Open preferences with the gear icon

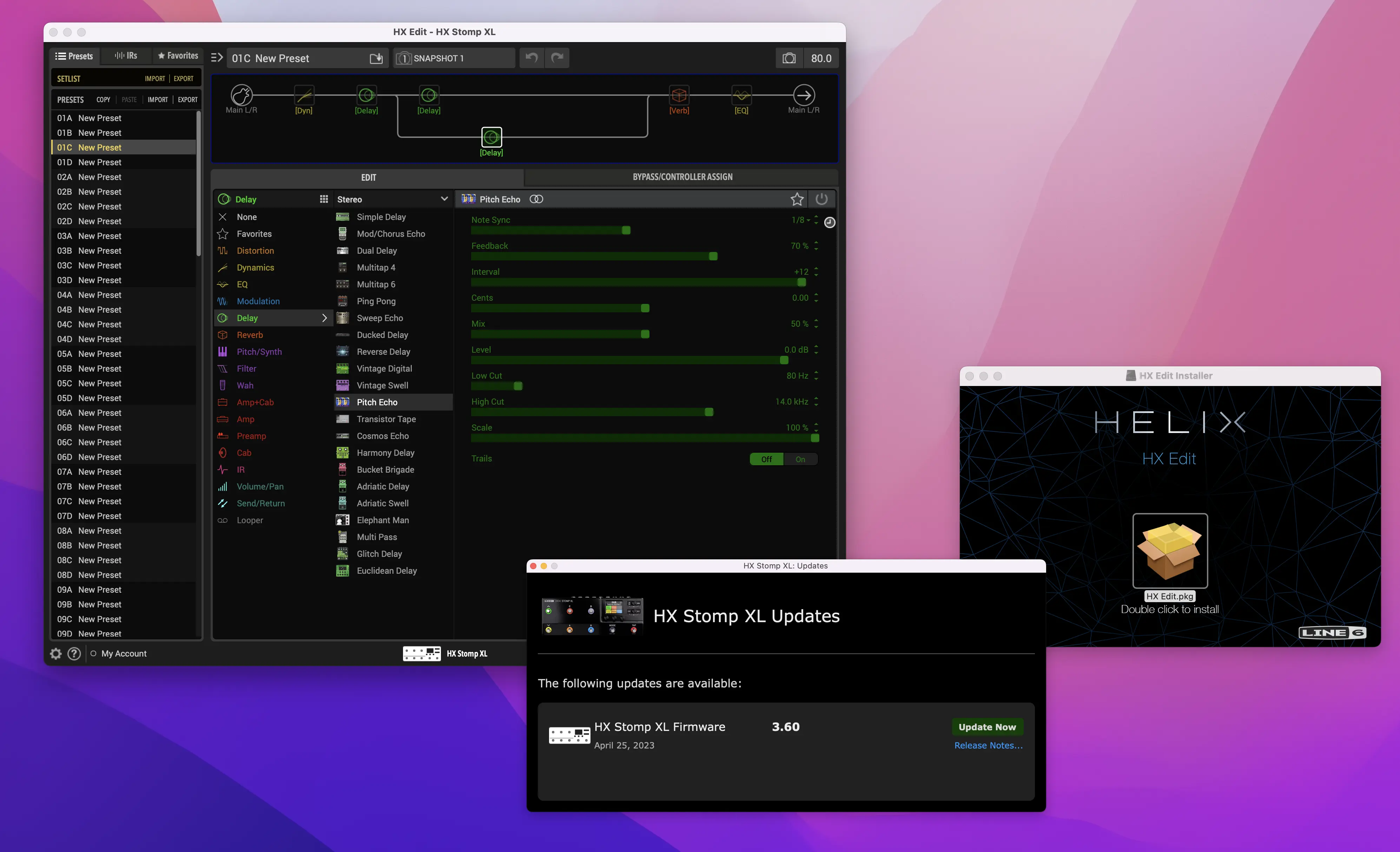[x=56, y=653]
